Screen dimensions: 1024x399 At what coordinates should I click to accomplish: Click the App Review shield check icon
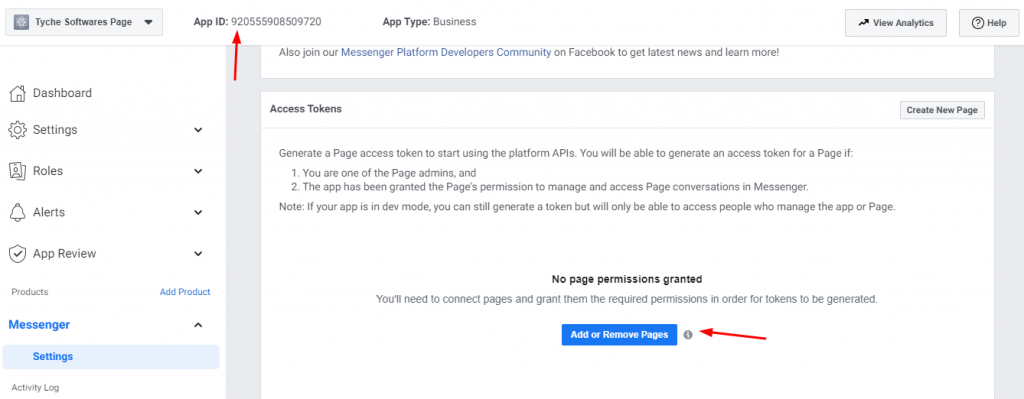click(17, 253)
